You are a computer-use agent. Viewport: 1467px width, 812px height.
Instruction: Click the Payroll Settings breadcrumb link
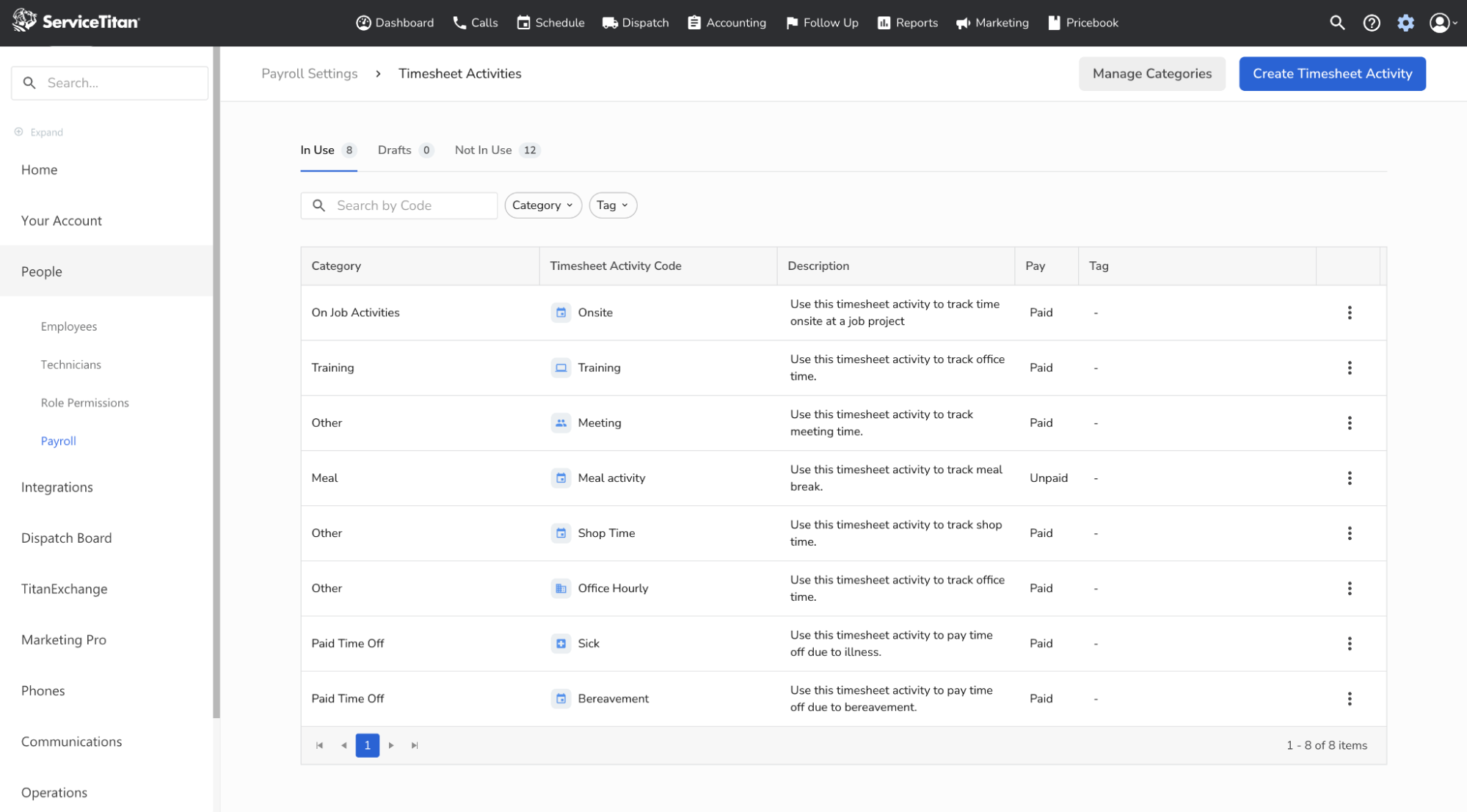[309, 74]
